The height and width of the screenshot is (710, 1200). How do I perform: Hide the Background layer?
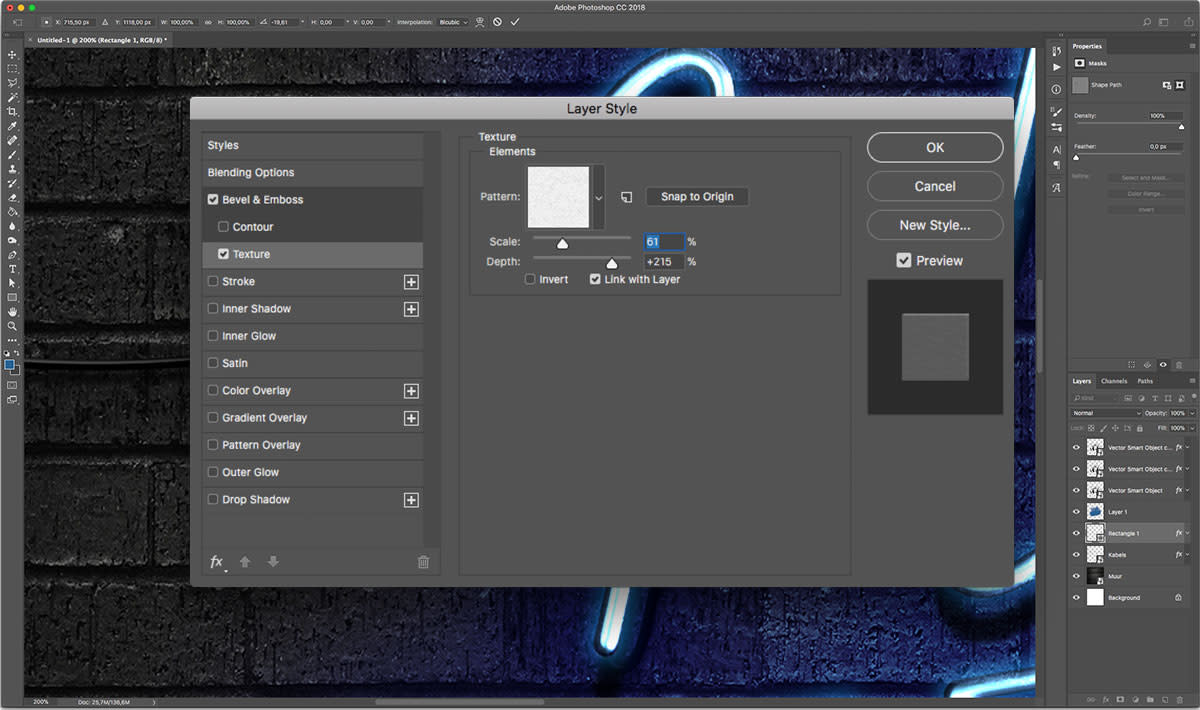tap(1077, 598)
